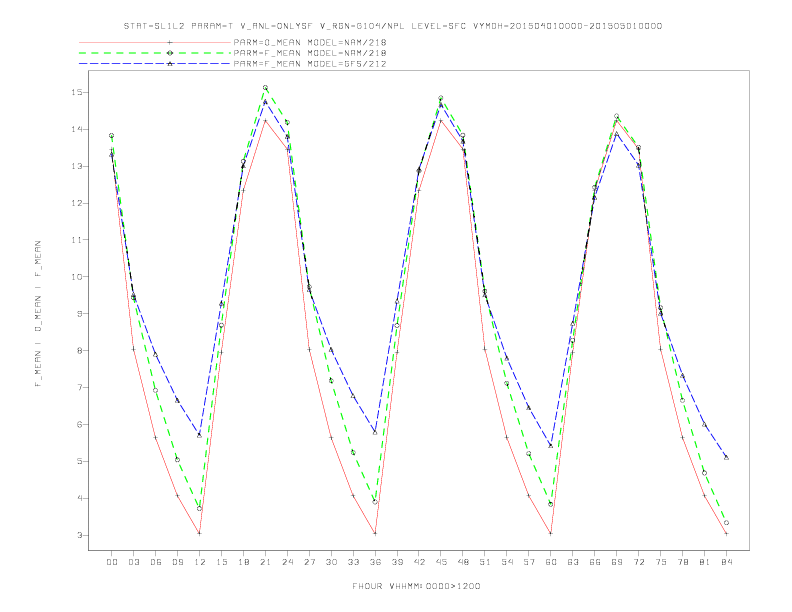Click the green NAM peak marker at hour 21

click(265, 88)
